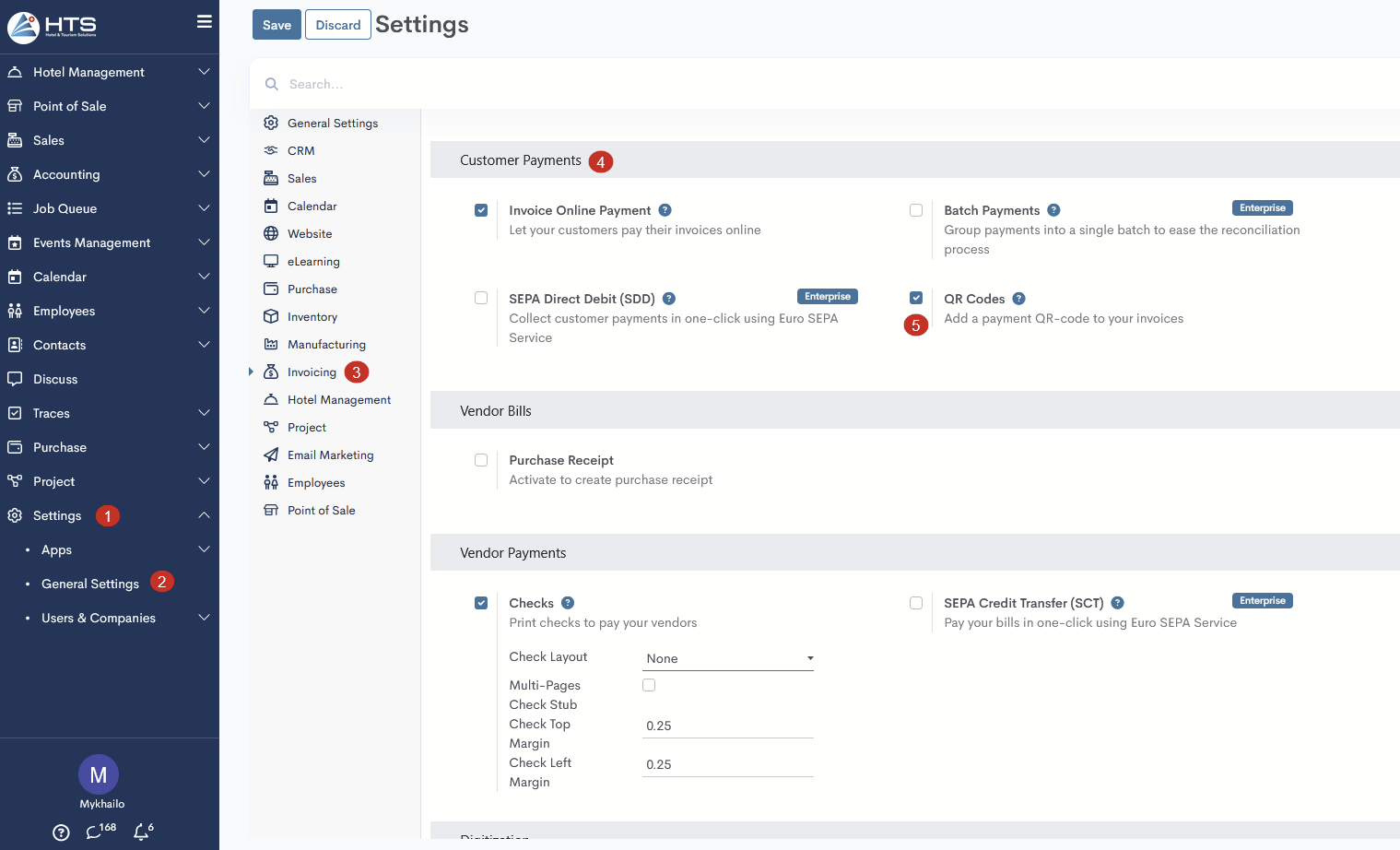The height and width of the screenshot is (850, 1400).
Task: Open the help question mark icon at bottom left
Action: point(61,832)
